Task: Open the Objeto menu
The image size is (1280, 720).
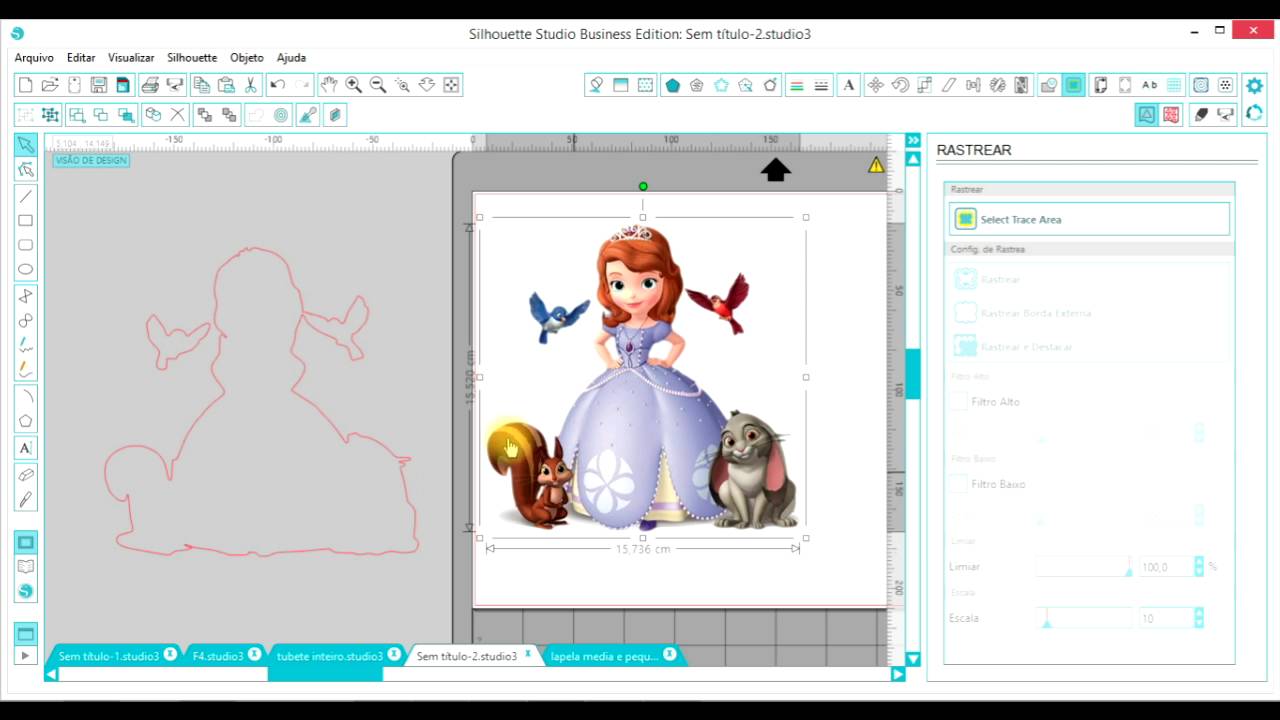Action: coord(247,58)
